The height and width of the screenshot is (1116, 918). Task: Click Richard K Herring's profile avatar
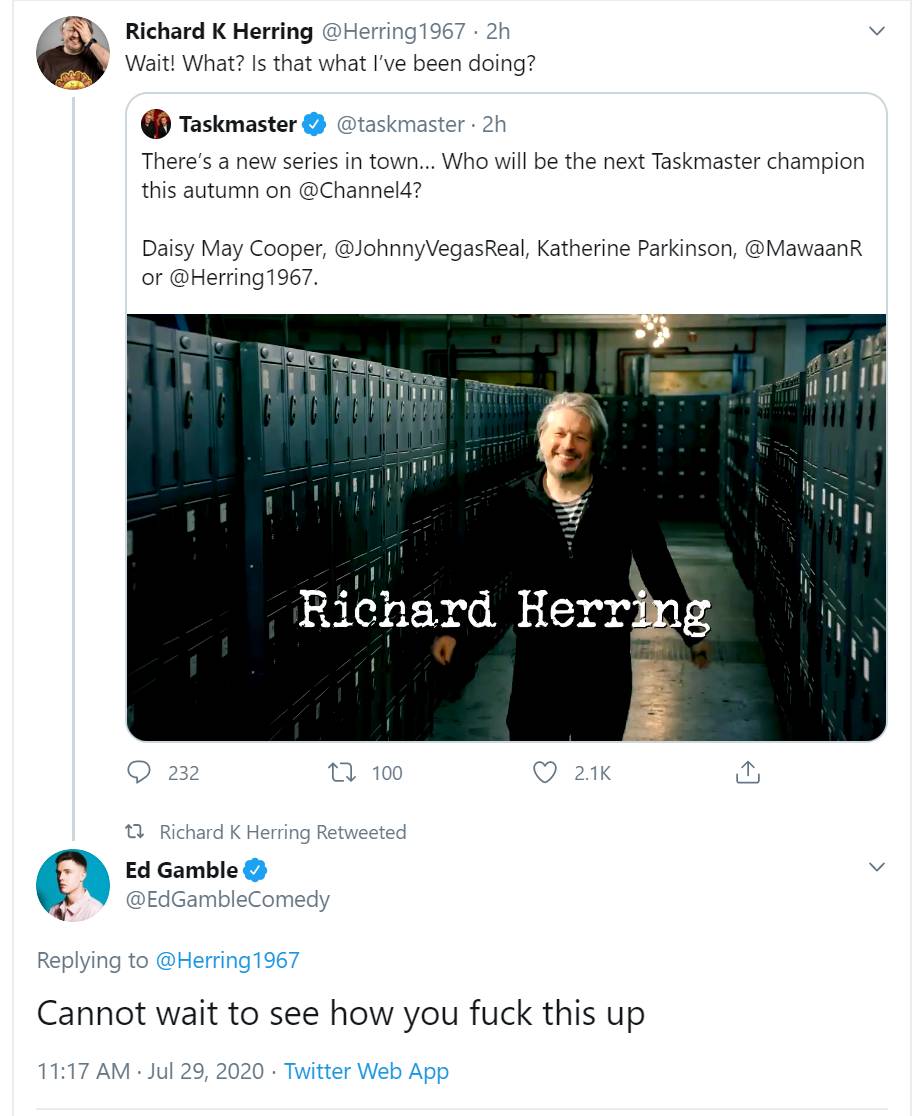pos(72,53)
